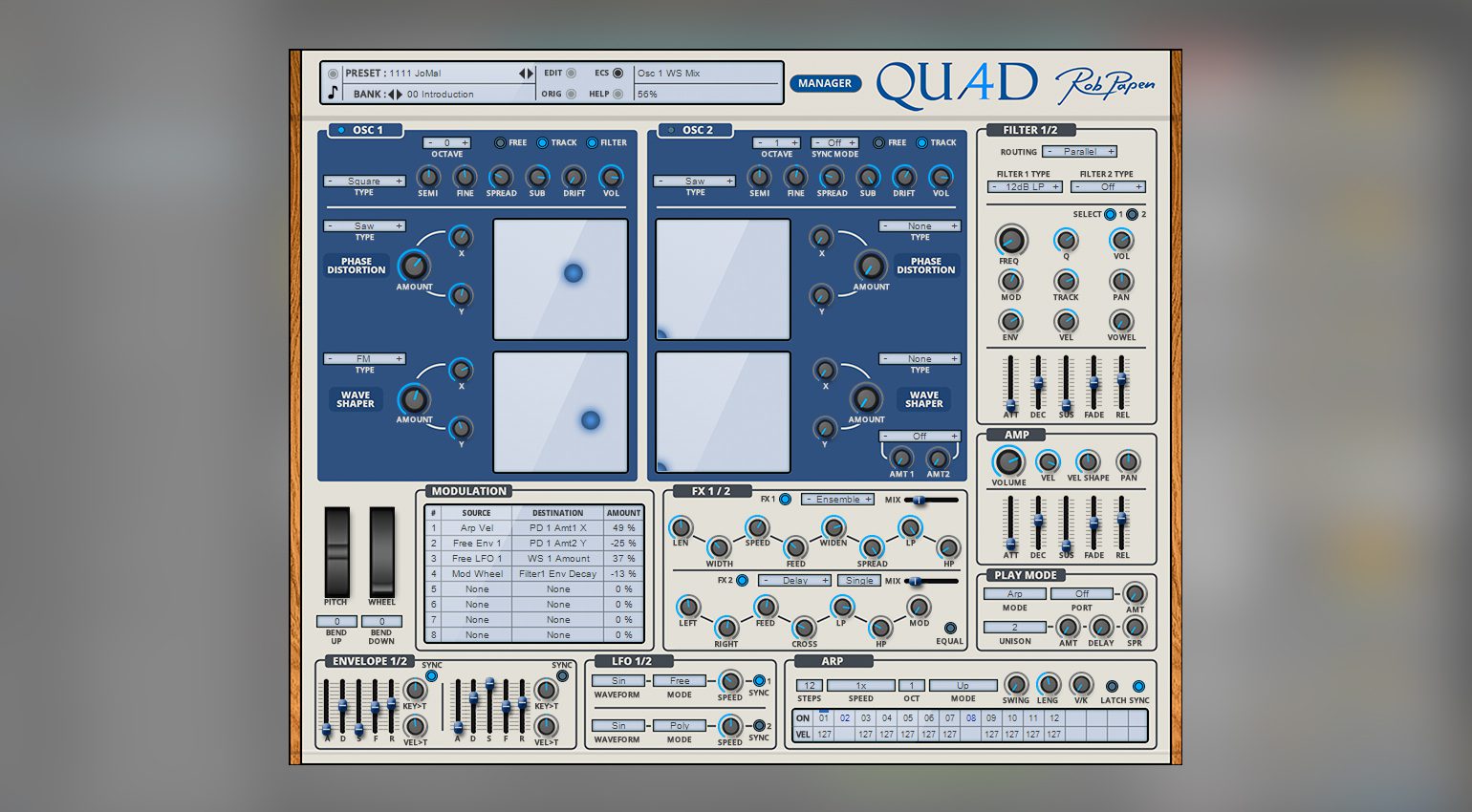Viewport: 1472px width, 812px height.
Task: Toggle FX 1 on/off LED
Action: 785,500
